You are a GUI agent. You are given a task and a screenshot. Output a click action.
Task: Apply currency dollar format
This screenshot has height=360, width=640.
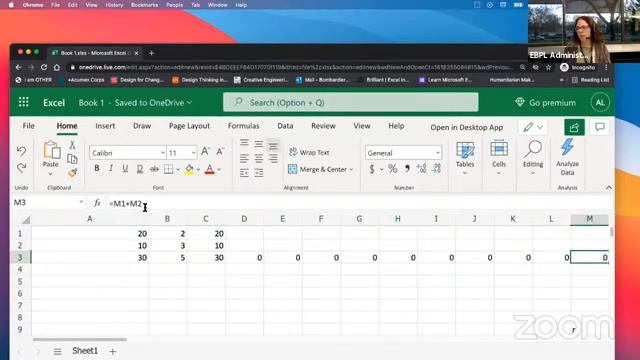point(372,169)
